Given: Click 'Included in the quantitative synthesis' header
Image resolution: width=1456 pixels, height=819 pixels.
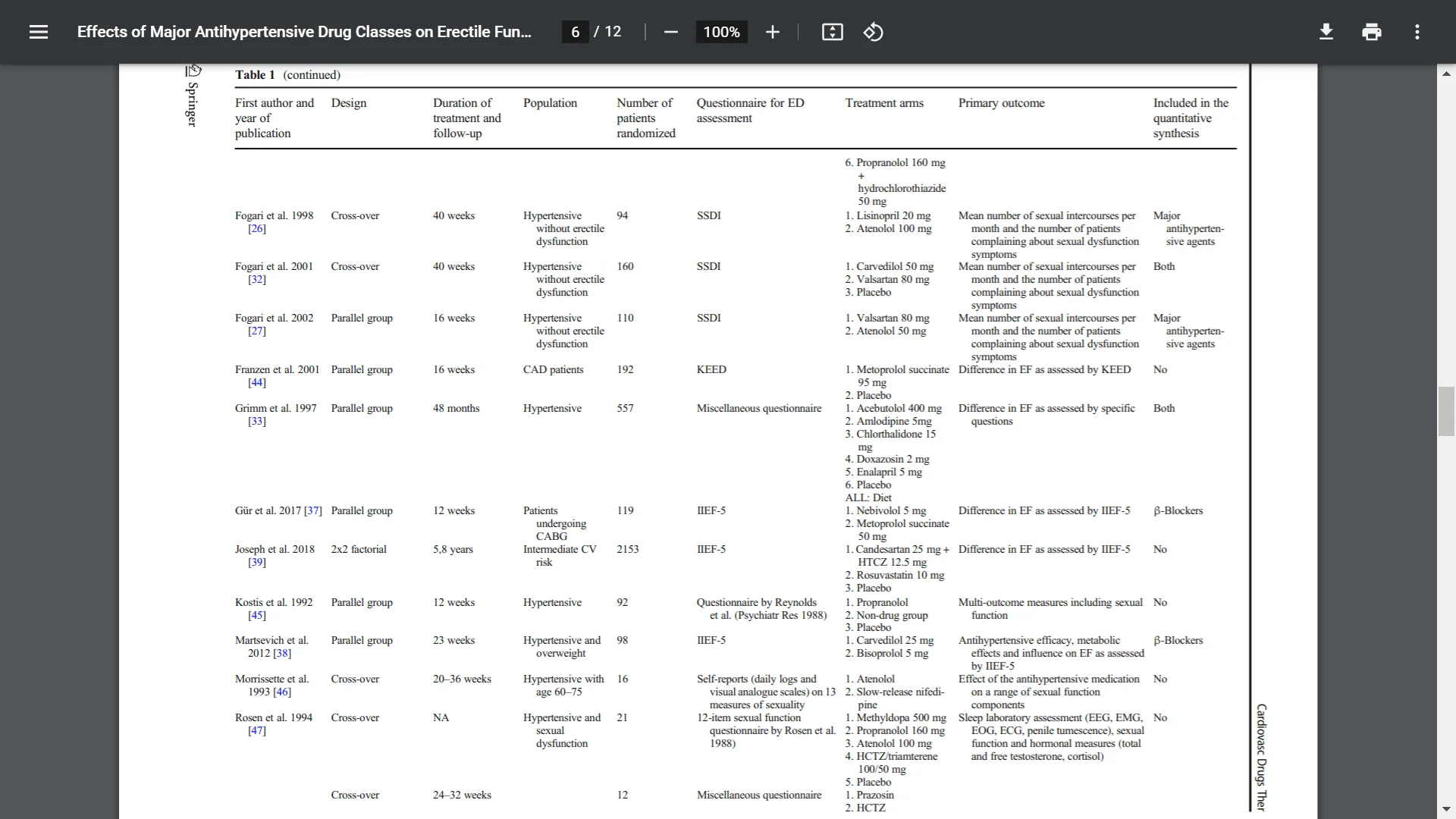Looking at the screenshot, I should point(1191,118).
